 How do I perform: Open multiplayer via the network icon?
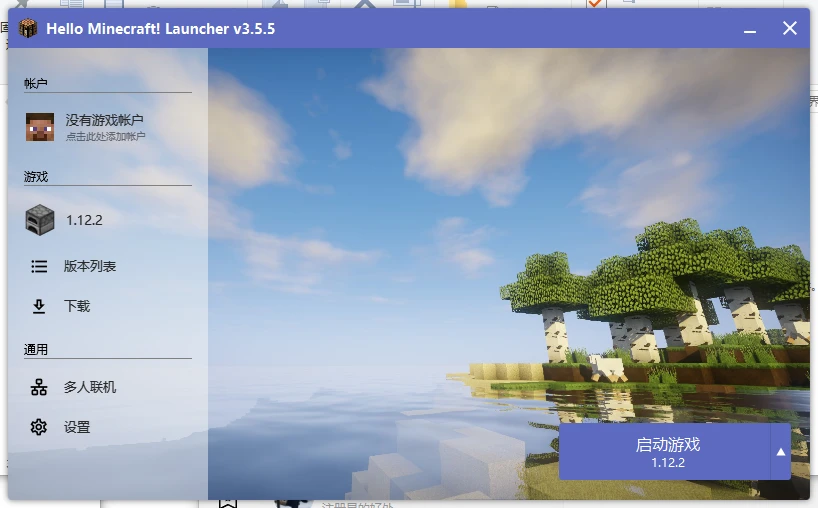[x=39, y=387]
